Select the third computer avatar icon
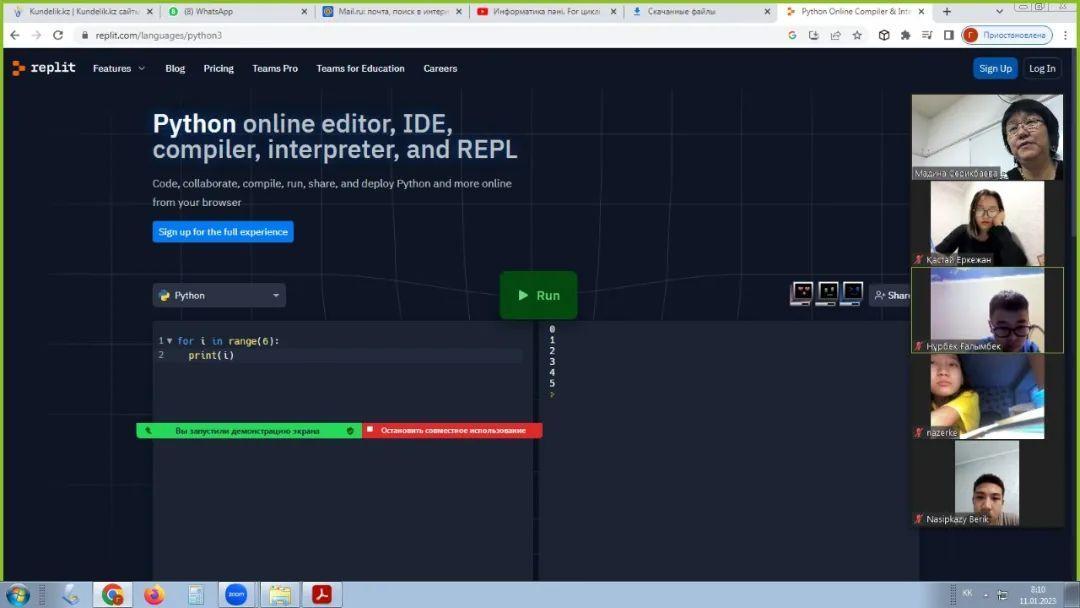1080x608 pixels. point(852,293)
